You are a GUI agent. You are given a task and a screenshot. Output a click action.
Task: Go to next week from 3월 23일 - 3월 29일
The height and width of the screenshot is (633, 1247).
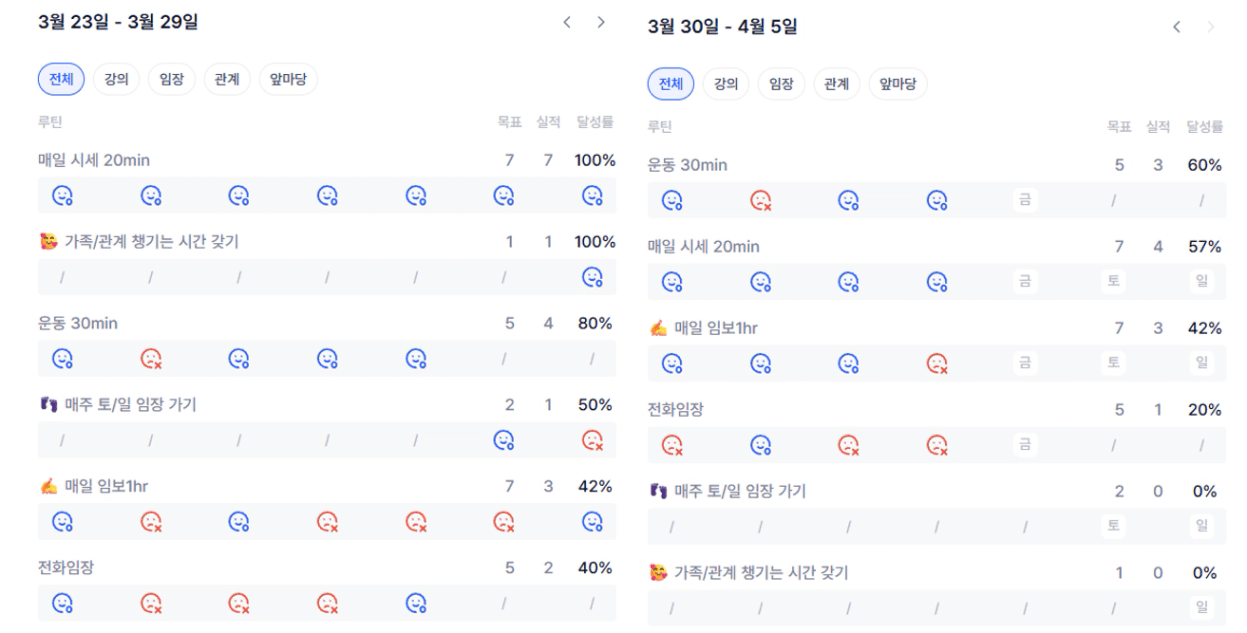click(x=601, y=22)
